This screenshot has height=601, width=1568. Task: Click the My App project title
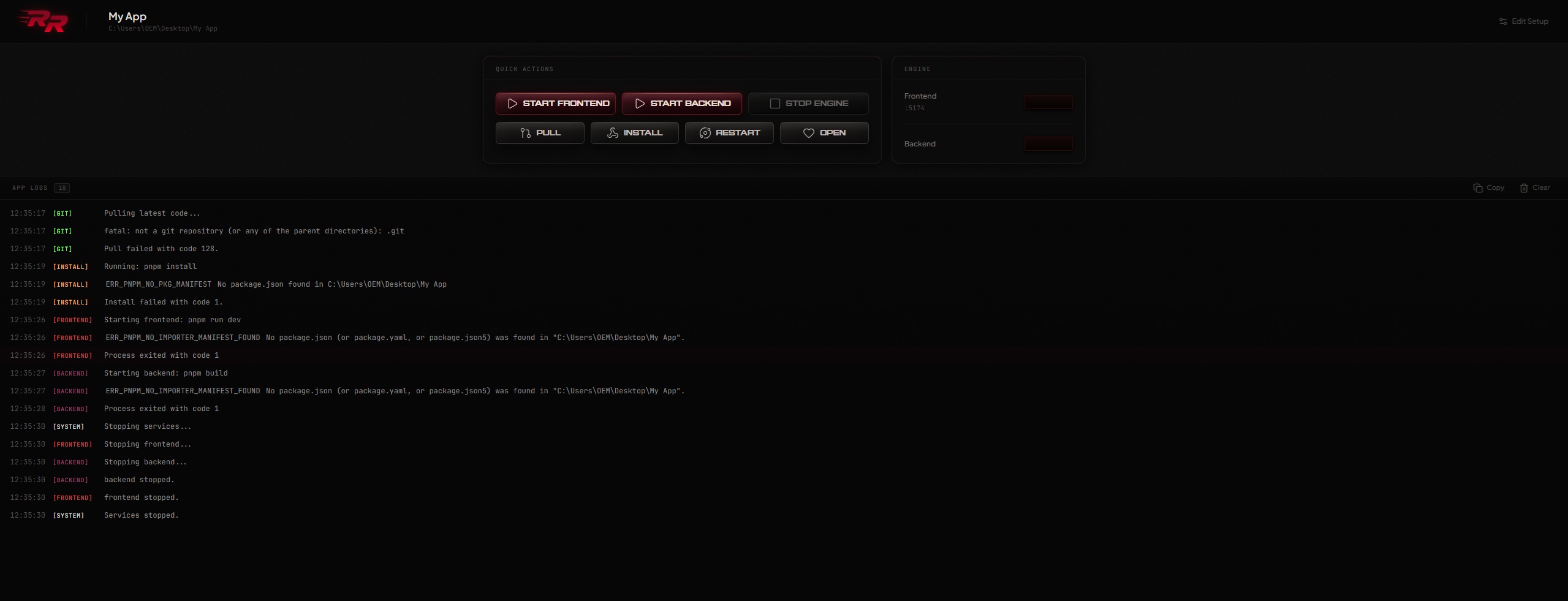(127, 17)
